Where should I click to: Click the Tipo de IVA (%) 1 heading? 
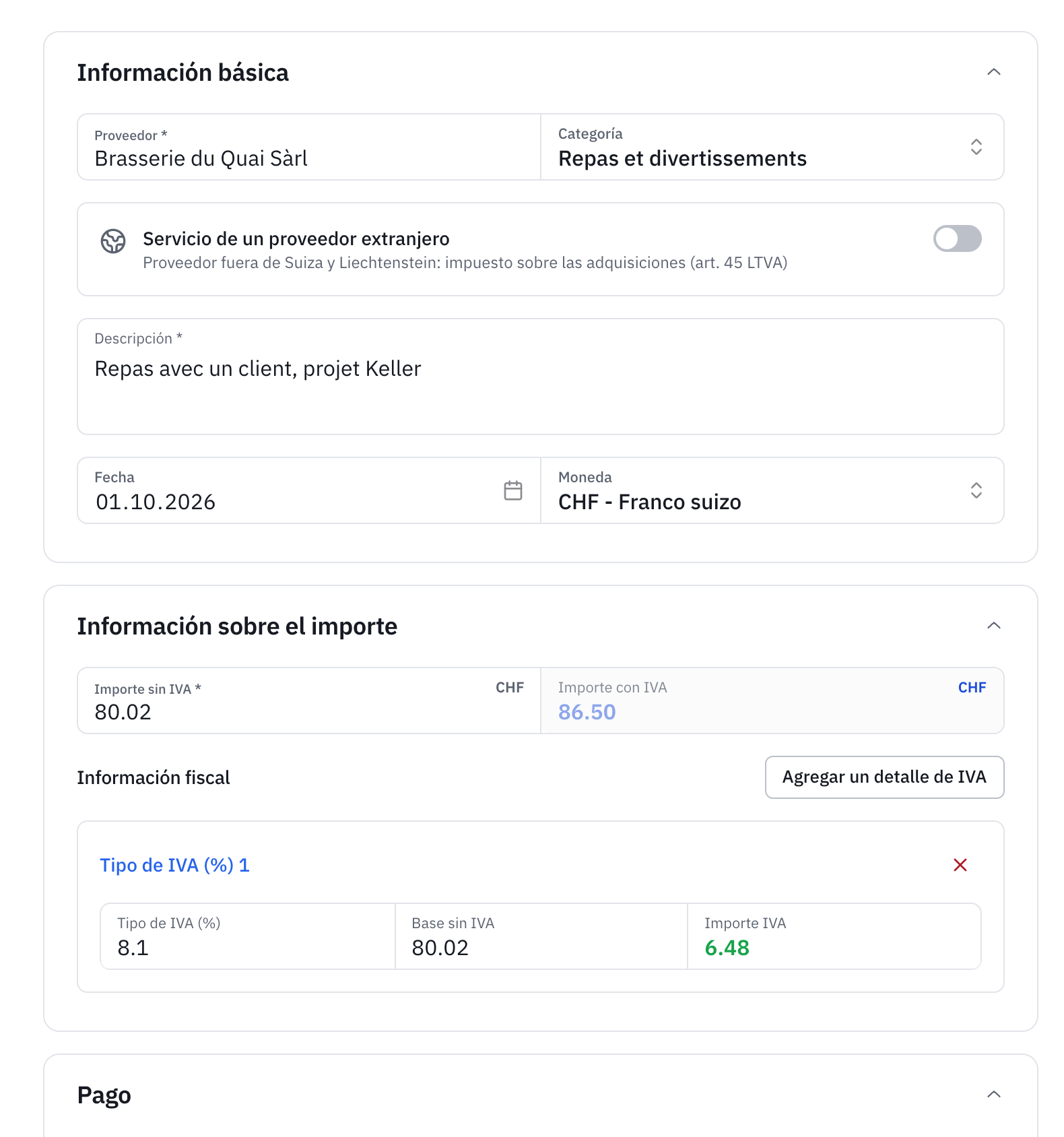point(174,865)
